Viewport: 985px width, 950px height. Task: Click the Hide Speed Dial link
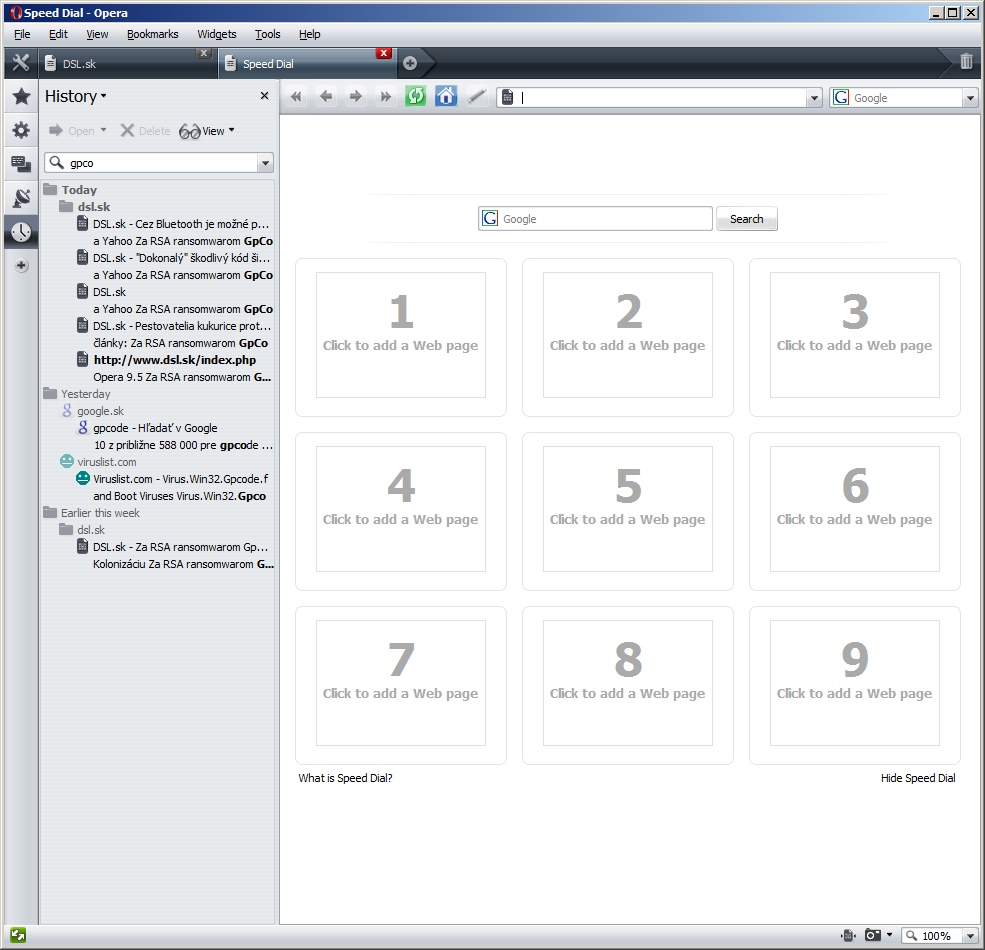click(x=918, y=778)
